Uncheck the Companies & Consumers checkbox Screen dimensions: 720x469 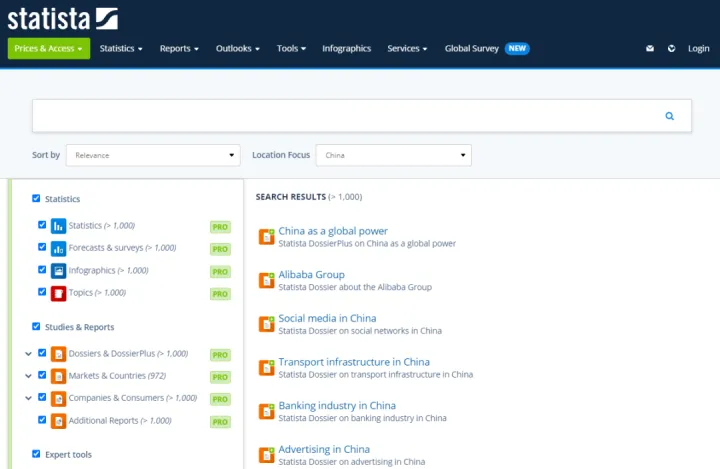click(x=42, y=397)
